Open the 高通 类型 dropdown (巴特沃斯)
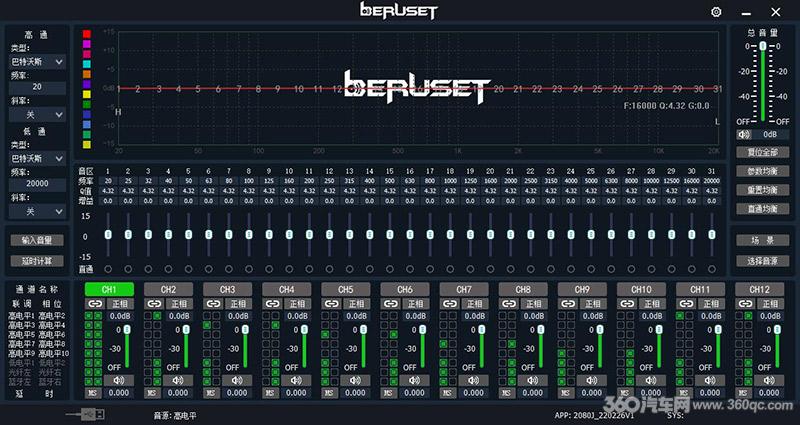This screenshot has width=800, height=425. [x=37, y=62]
